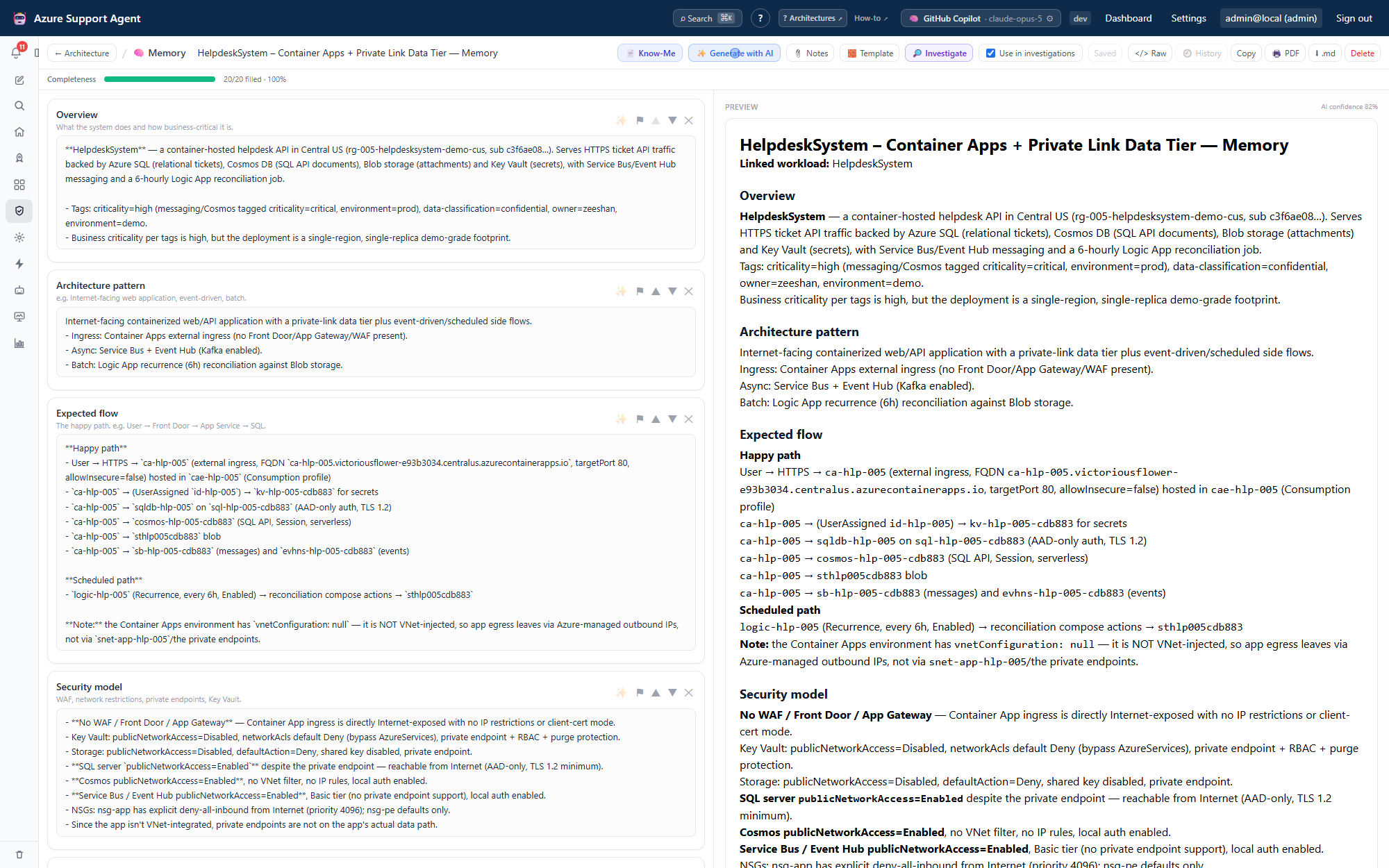Viewport: 1389px width, 868px height.
Task: Open the top bar Search field
Action: (x=707, y=19)
